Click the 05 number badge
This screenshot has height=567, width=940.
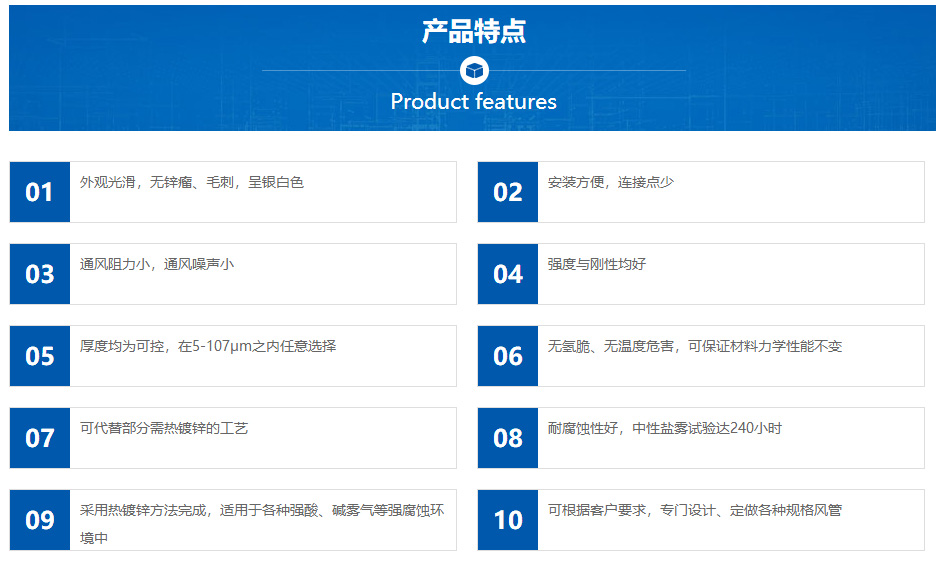[x=40, y=356]
